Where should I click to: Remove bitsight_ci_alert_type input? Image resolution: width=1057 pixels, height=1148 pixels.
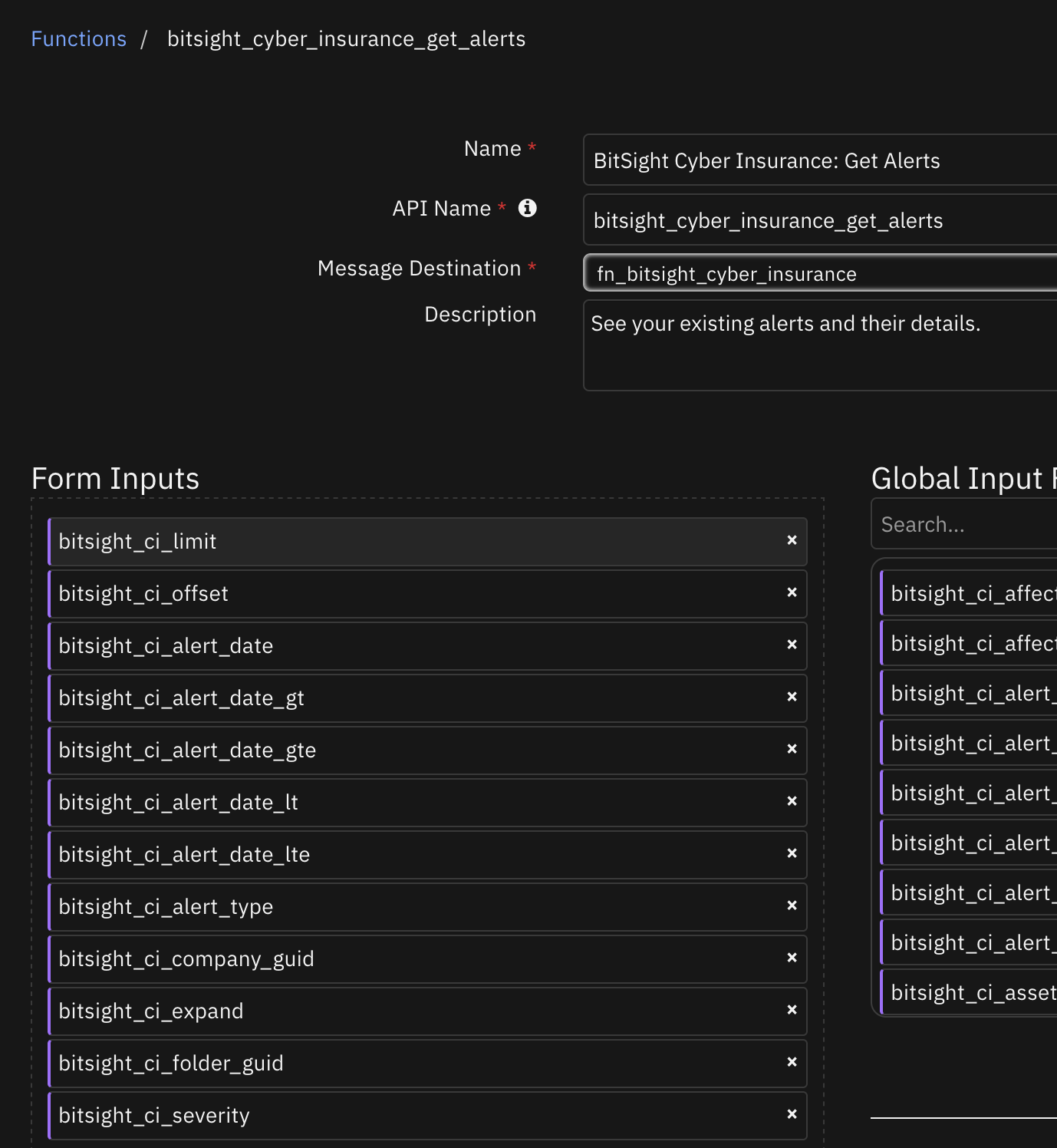point(792,906)
